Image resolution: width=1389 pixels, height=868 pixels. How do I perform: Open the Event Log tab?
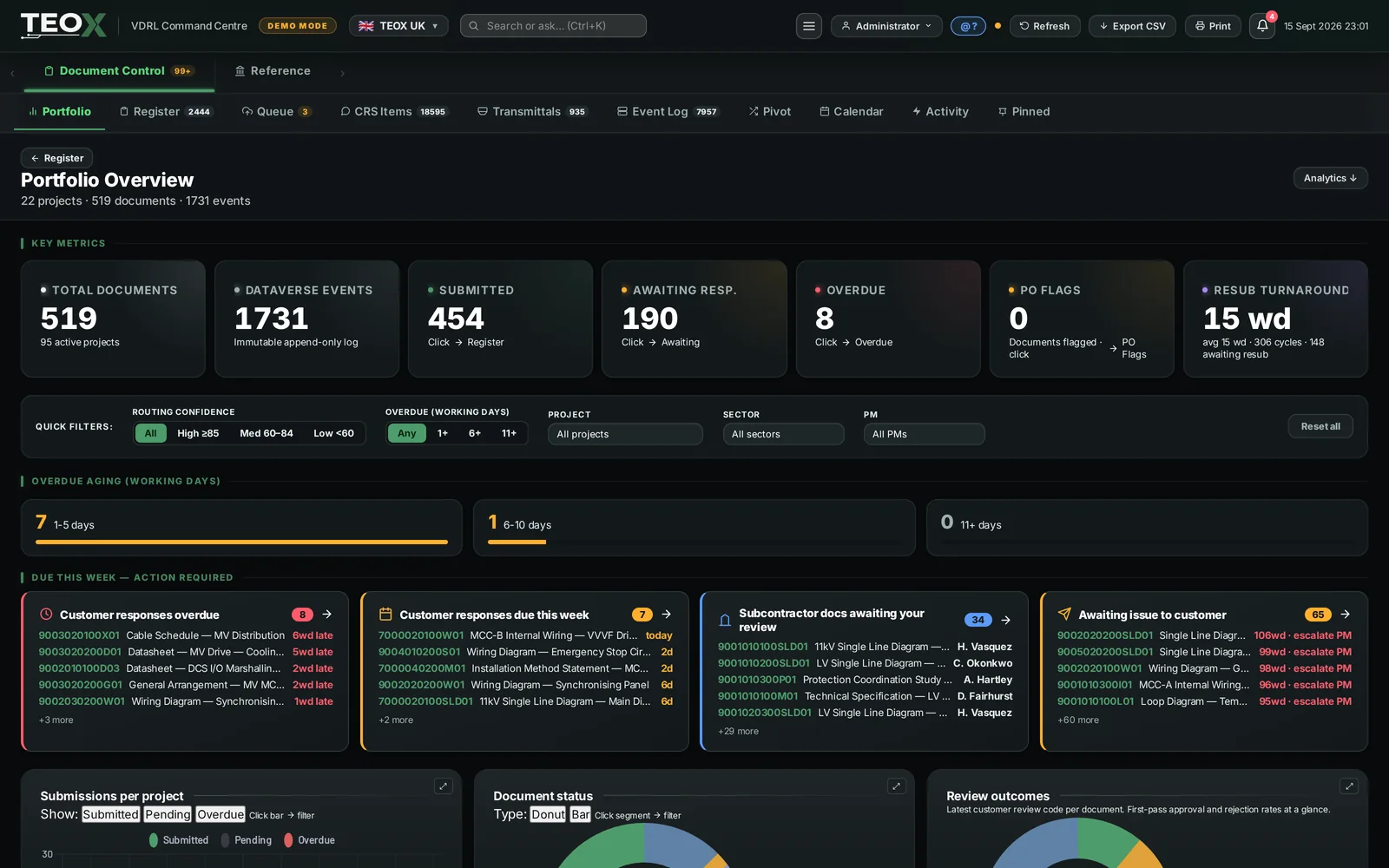[668, 111]
